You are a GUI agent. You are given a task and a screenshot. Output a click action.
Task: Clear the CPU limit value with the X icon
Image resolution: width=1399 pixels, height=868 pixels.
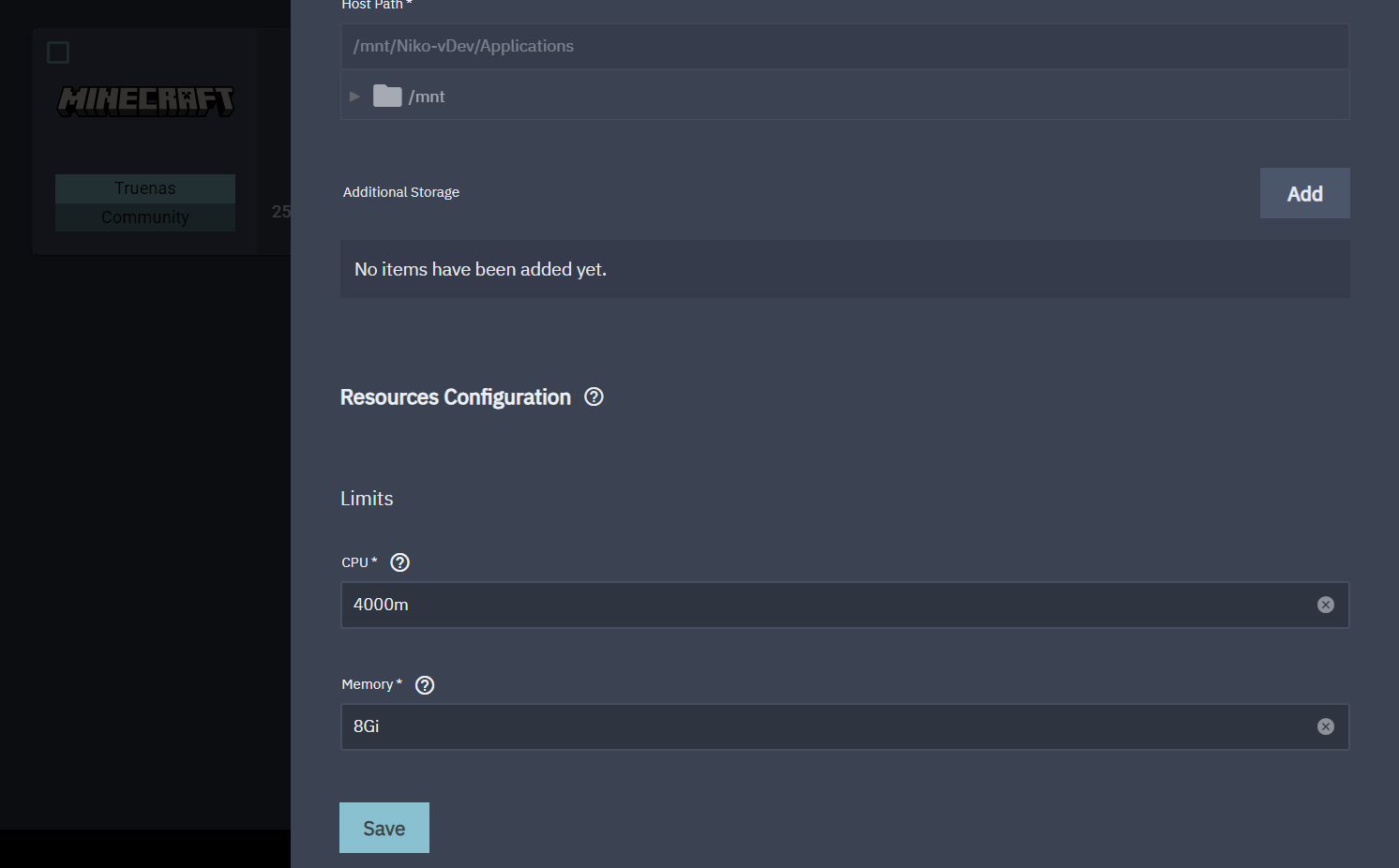coord(1325,605)
